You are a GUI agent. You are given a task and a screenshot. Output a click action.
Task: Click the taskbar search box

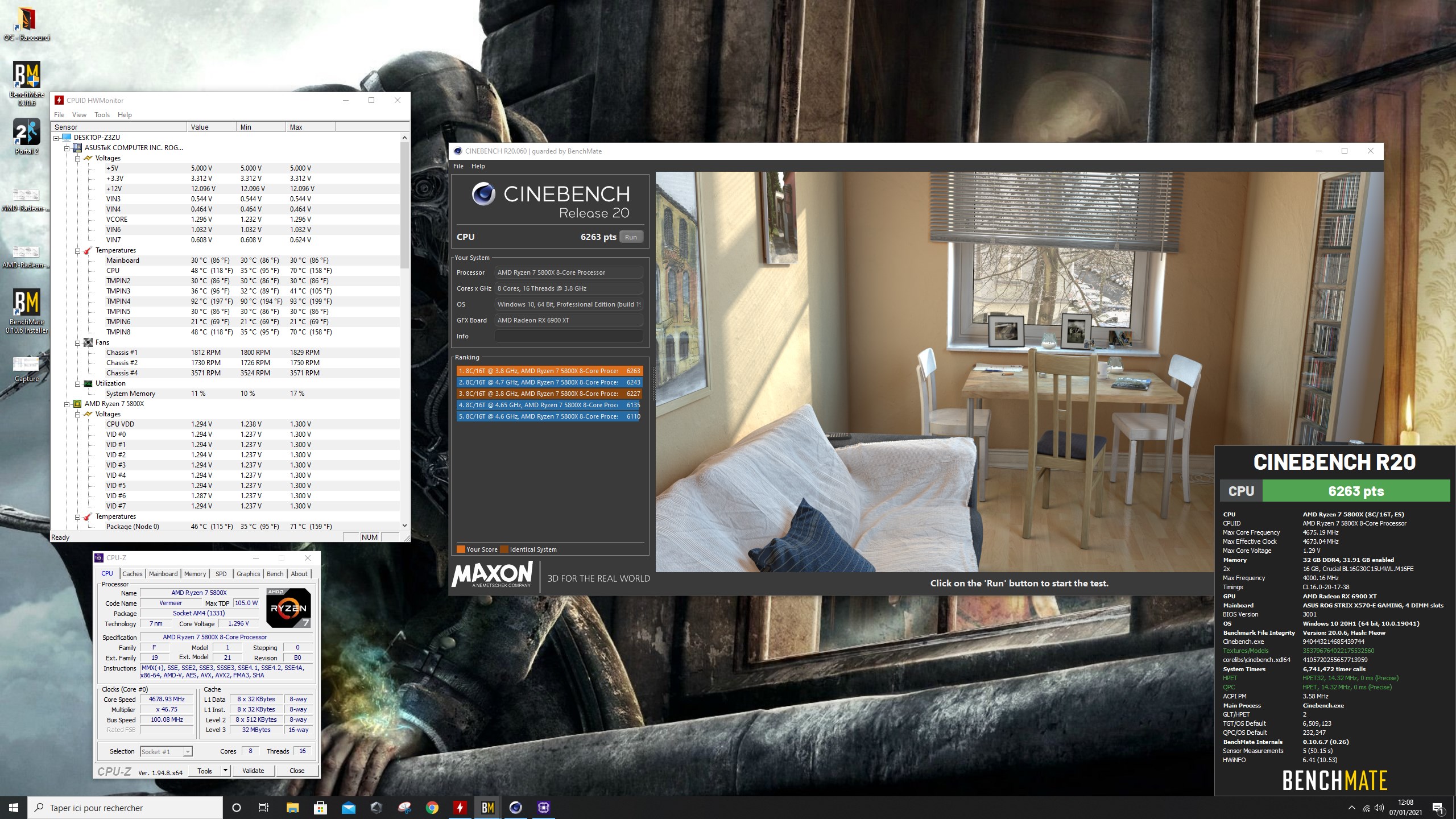tap(125, 808)
